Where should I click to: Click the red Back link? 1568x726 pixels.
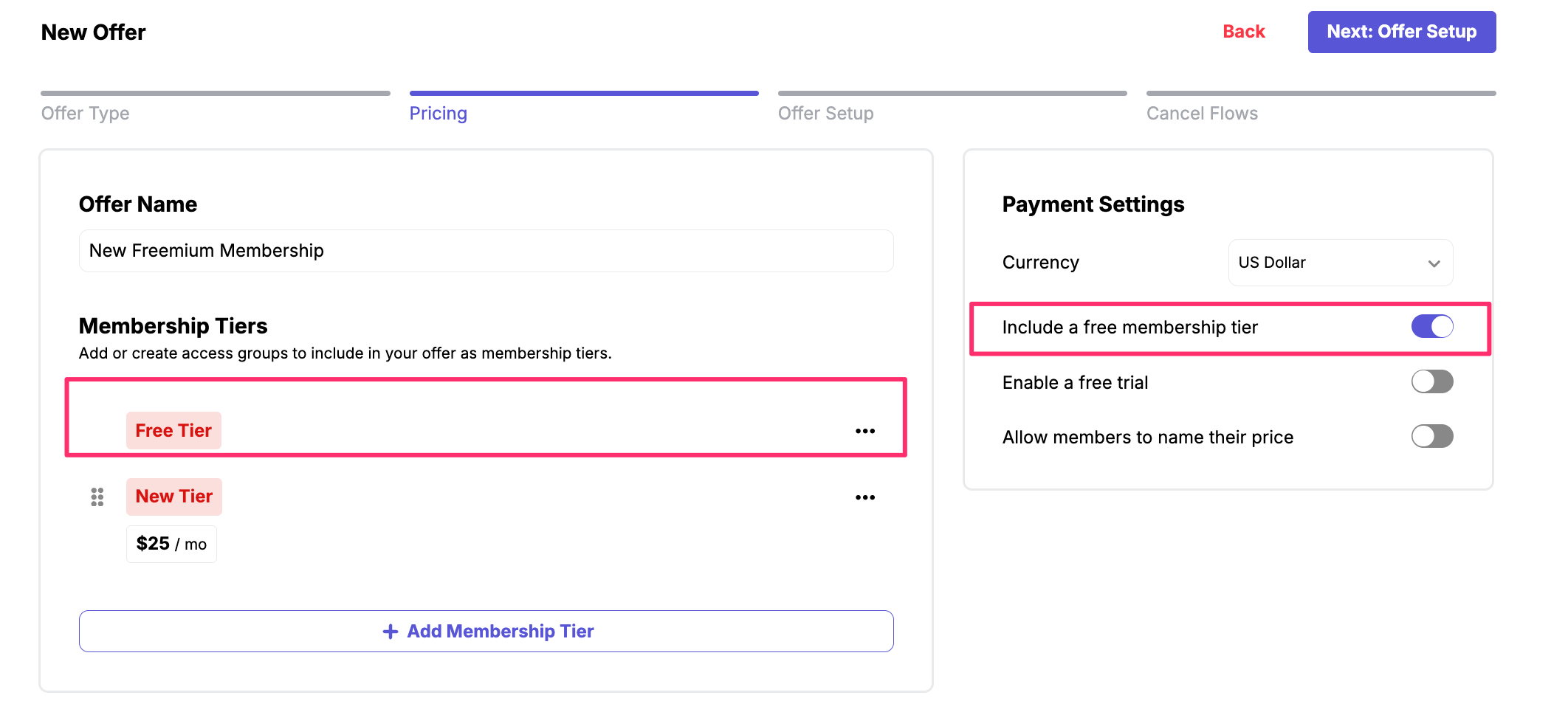pos(1243,32)
